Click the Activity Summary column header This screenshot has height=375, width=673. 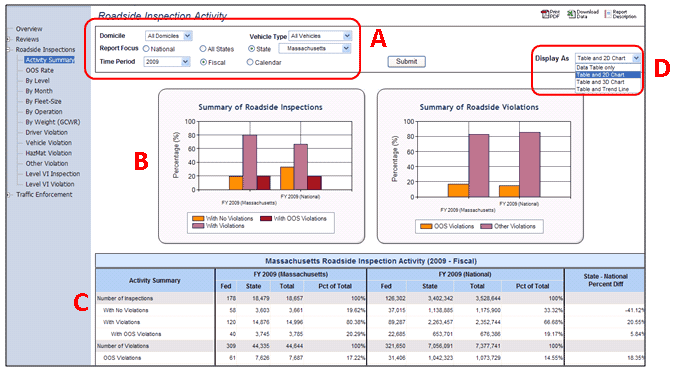point(155,281)
